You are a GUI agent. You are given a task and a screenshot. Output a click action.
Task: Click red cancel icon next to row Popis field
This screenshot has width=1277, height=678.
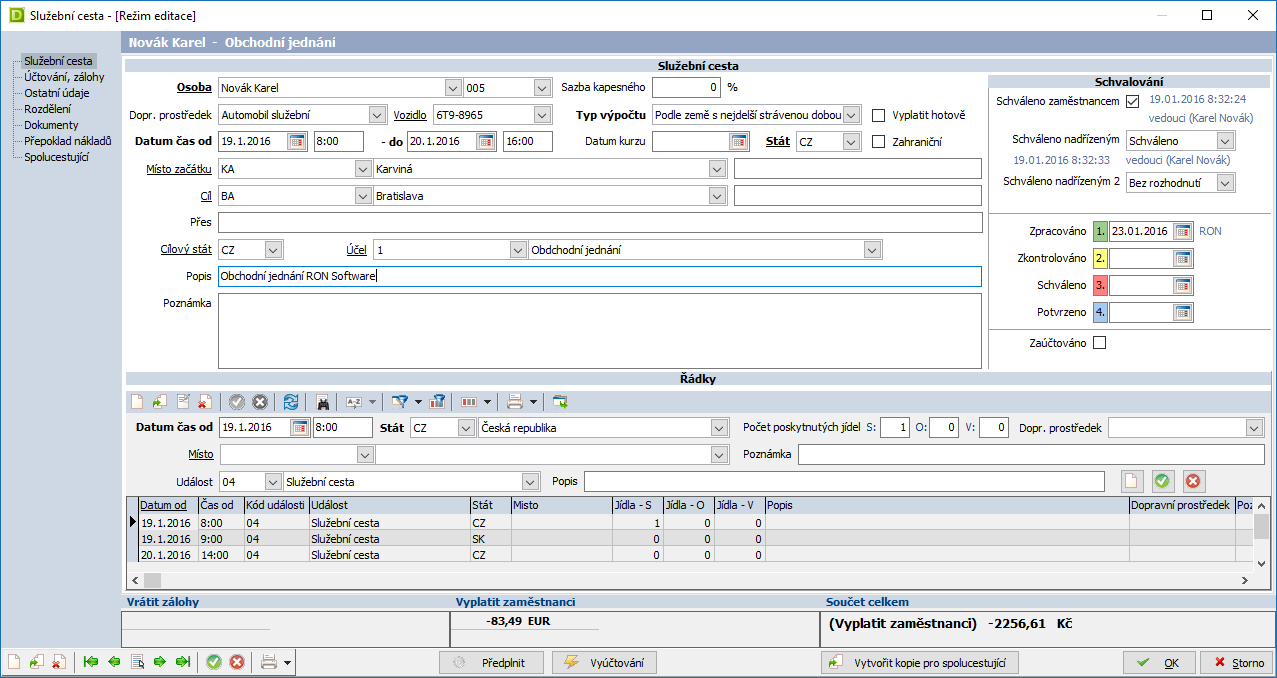[1193, 481]
